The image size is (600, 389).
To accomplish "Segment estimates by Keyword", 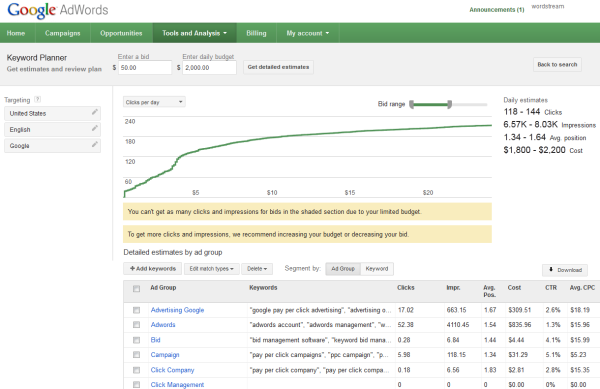I will click(x=377, y=269).
